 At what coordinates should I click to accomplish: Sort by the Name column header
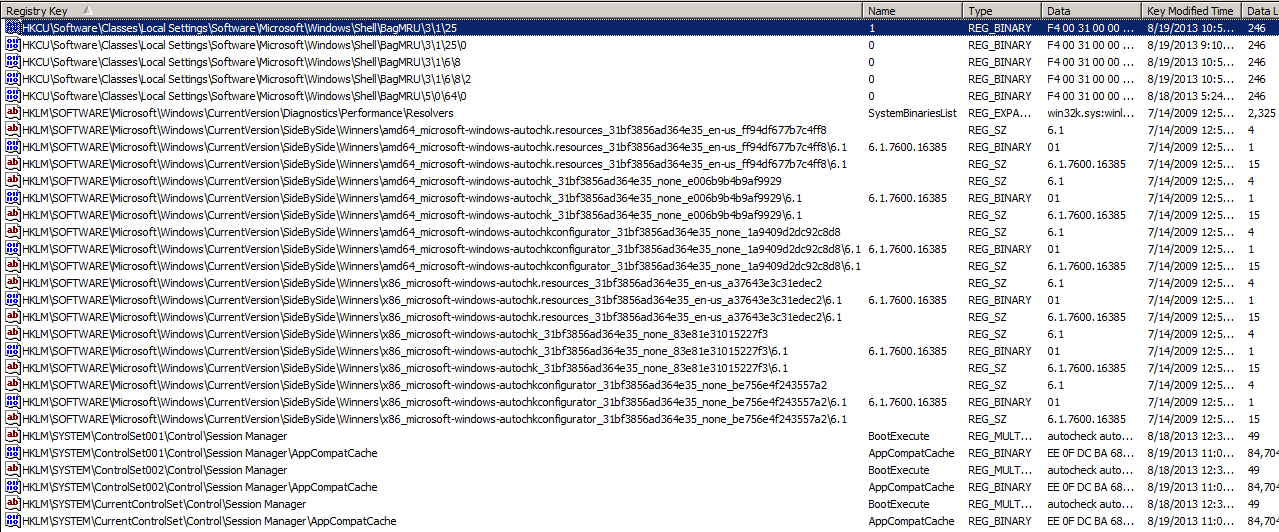click(x=913, y=10)
